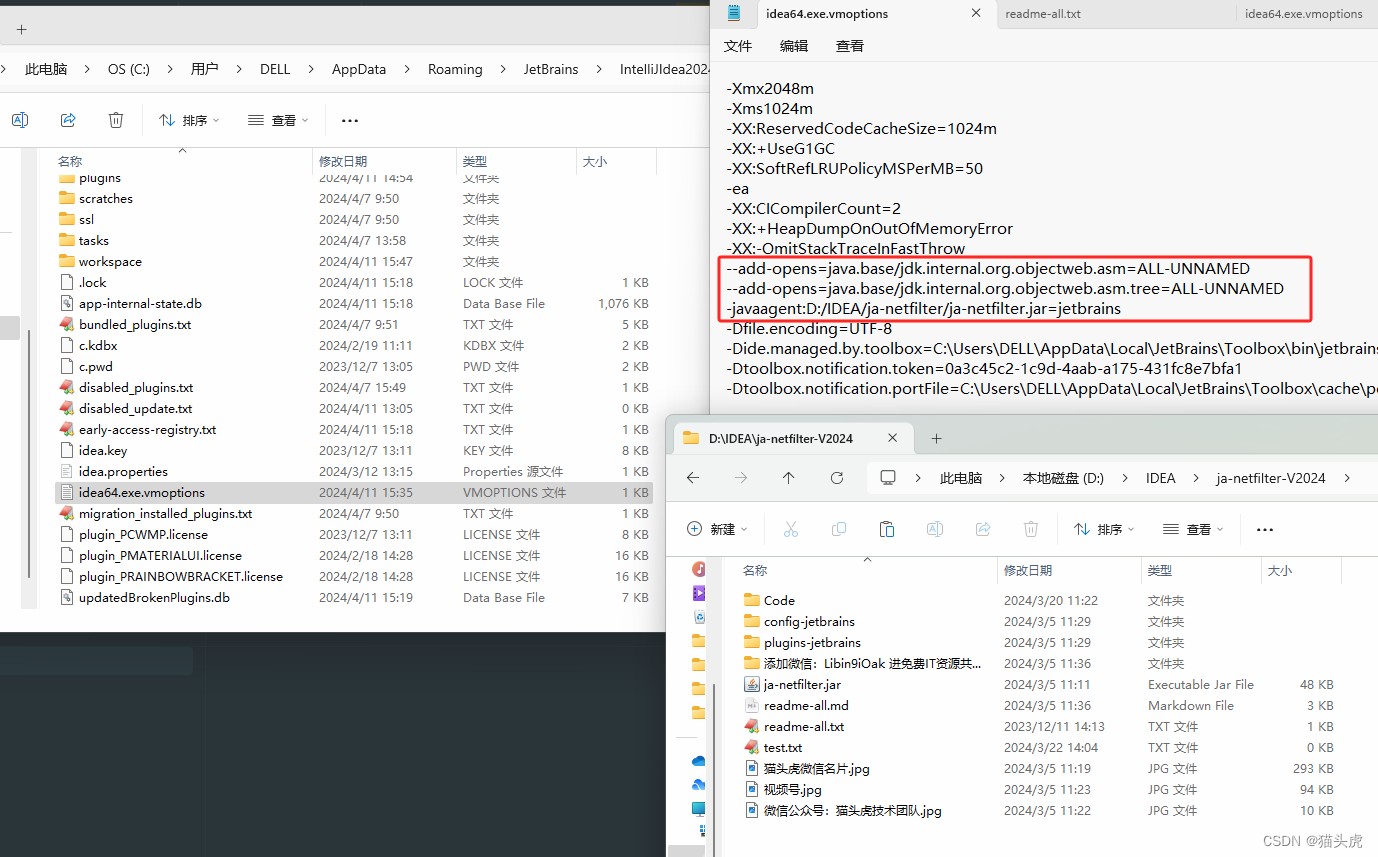Viewport: 1378px width, 857px height.
Task: Click the Share icon in AppData Explorer toolbar
Action: tap(68, 120)
